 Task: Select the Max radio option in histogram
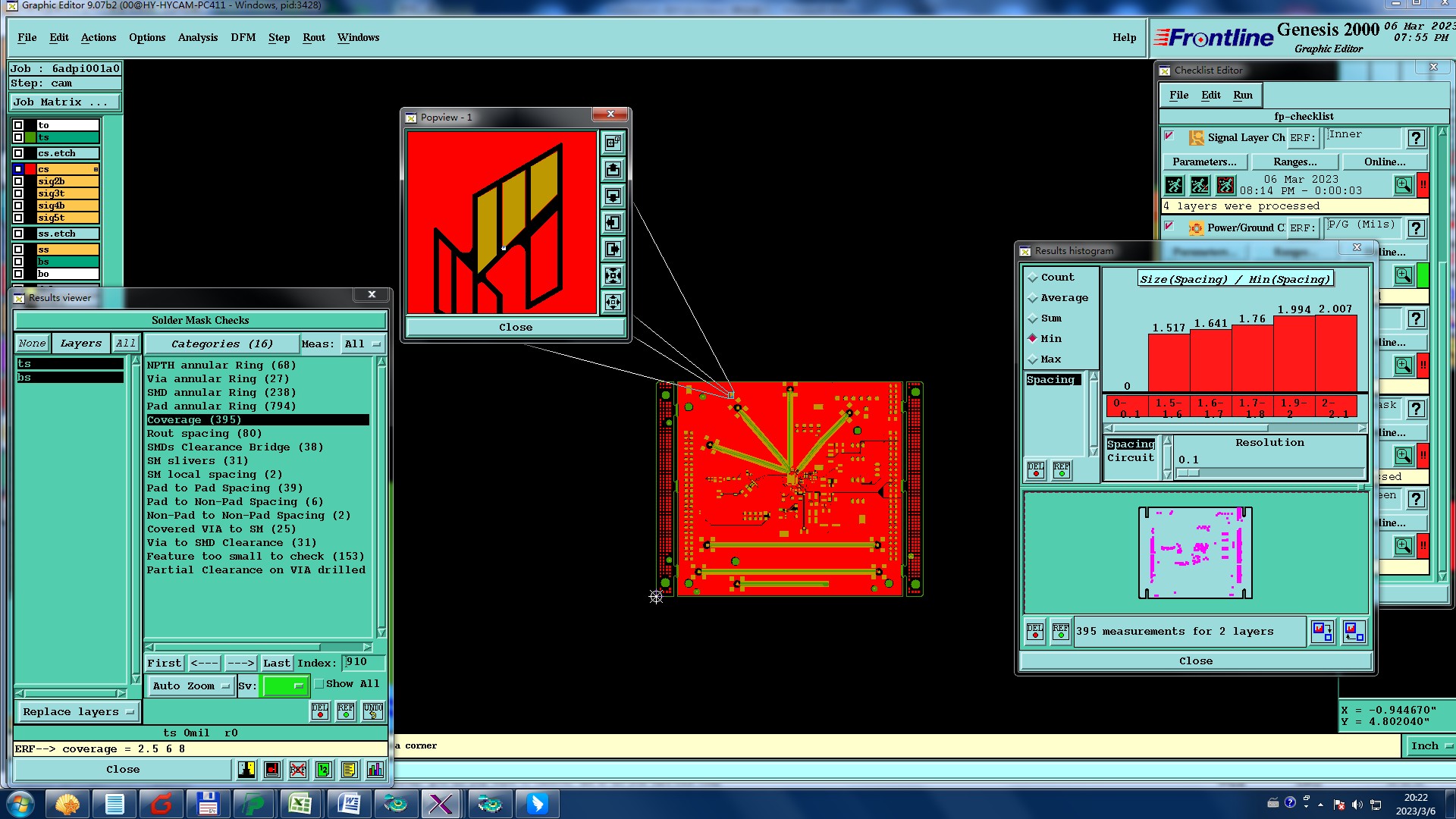pos(1033,359)
